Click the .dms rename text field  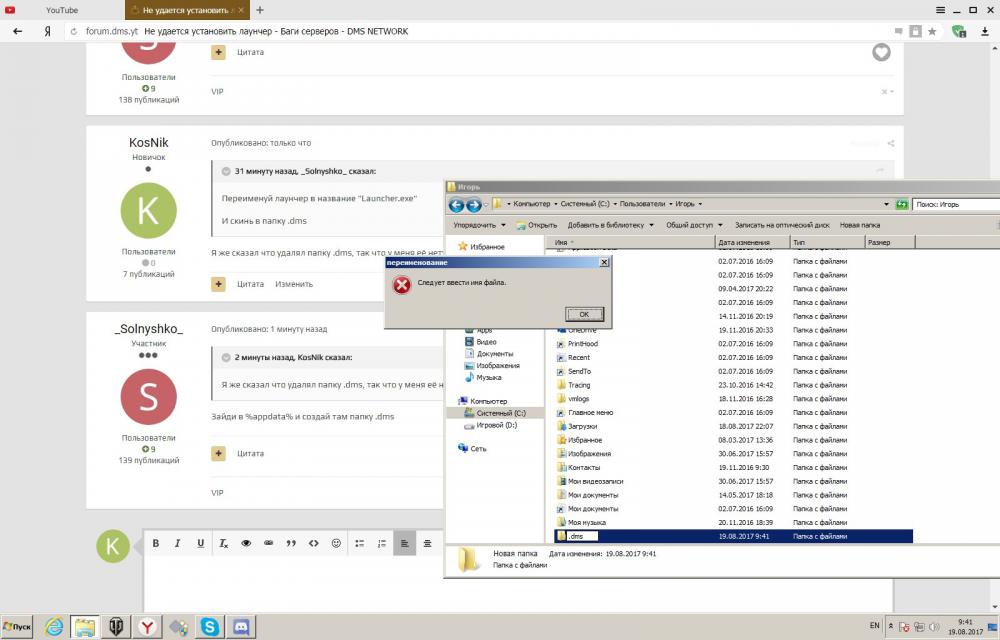coord(582,537)
